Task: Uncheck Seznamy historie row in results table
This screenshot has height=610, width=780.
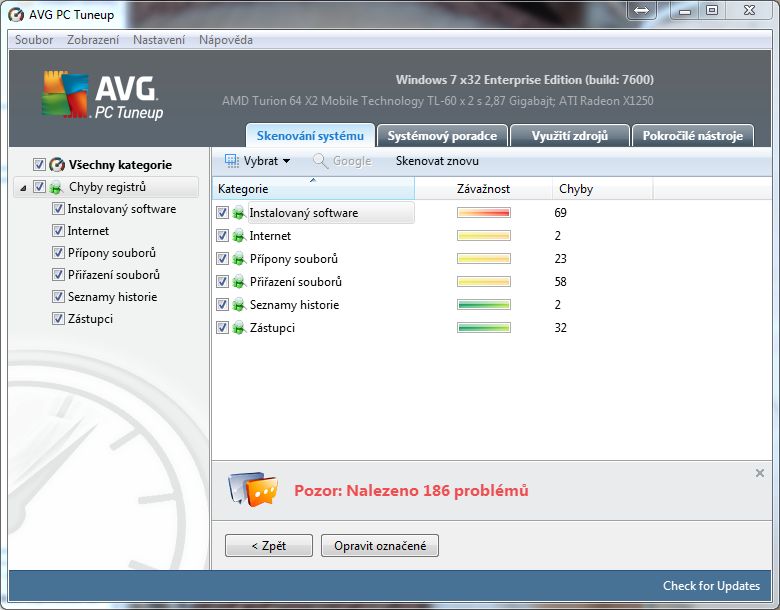Action: click(222, 304)
